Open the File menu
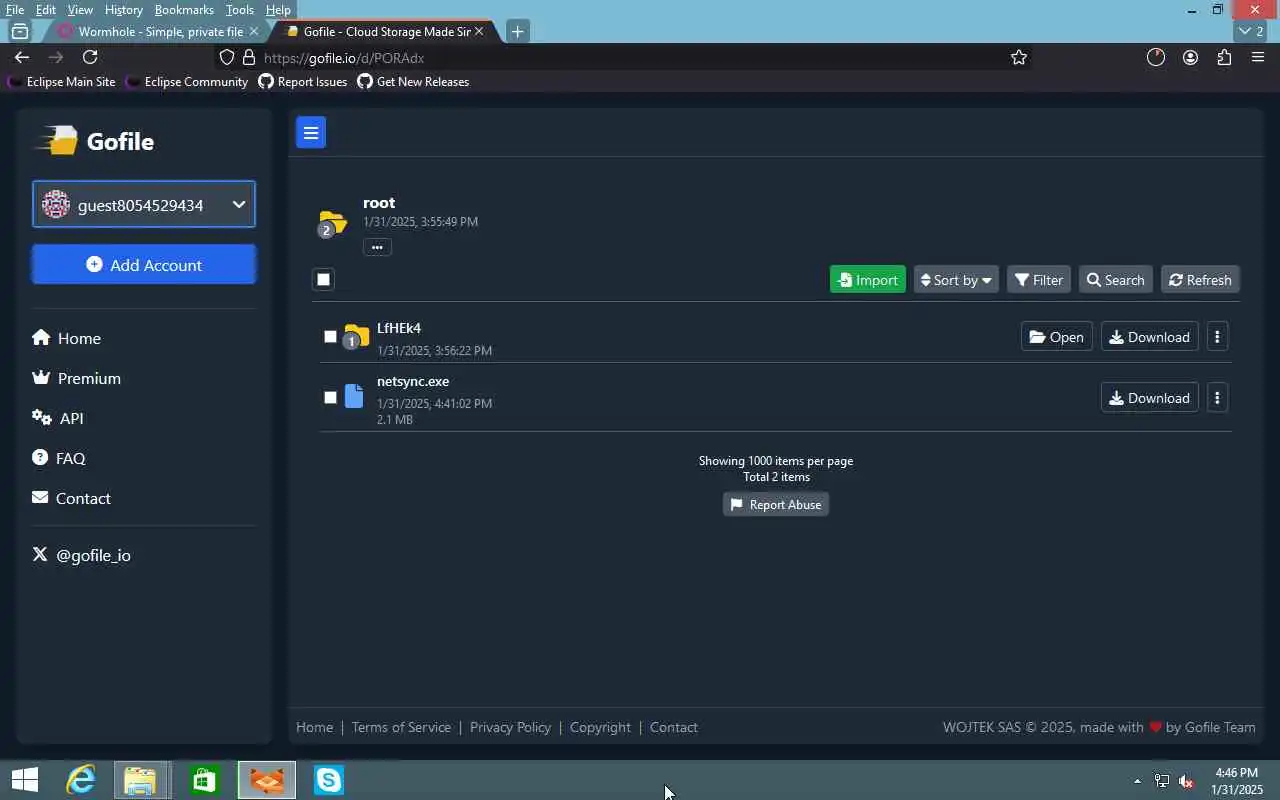The width and height of the screenshot is (1280, 800). (x=15, y=10)
